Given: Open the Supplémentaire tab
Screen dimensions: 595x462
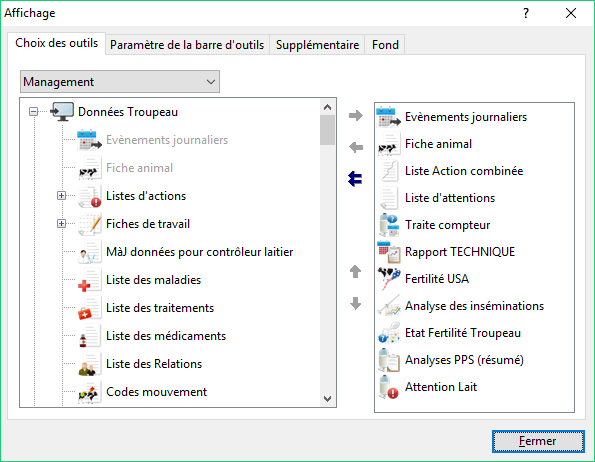Looking at the screenshot, I should (317, 45).
